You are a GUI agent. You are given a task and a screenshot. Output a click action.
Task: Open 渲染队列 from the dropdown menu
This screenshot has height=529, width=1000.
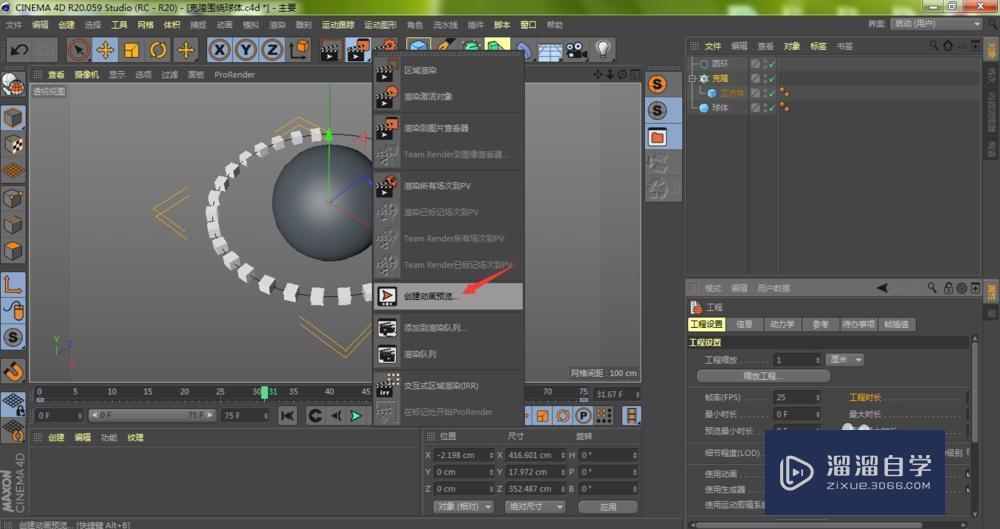[448, 354]
